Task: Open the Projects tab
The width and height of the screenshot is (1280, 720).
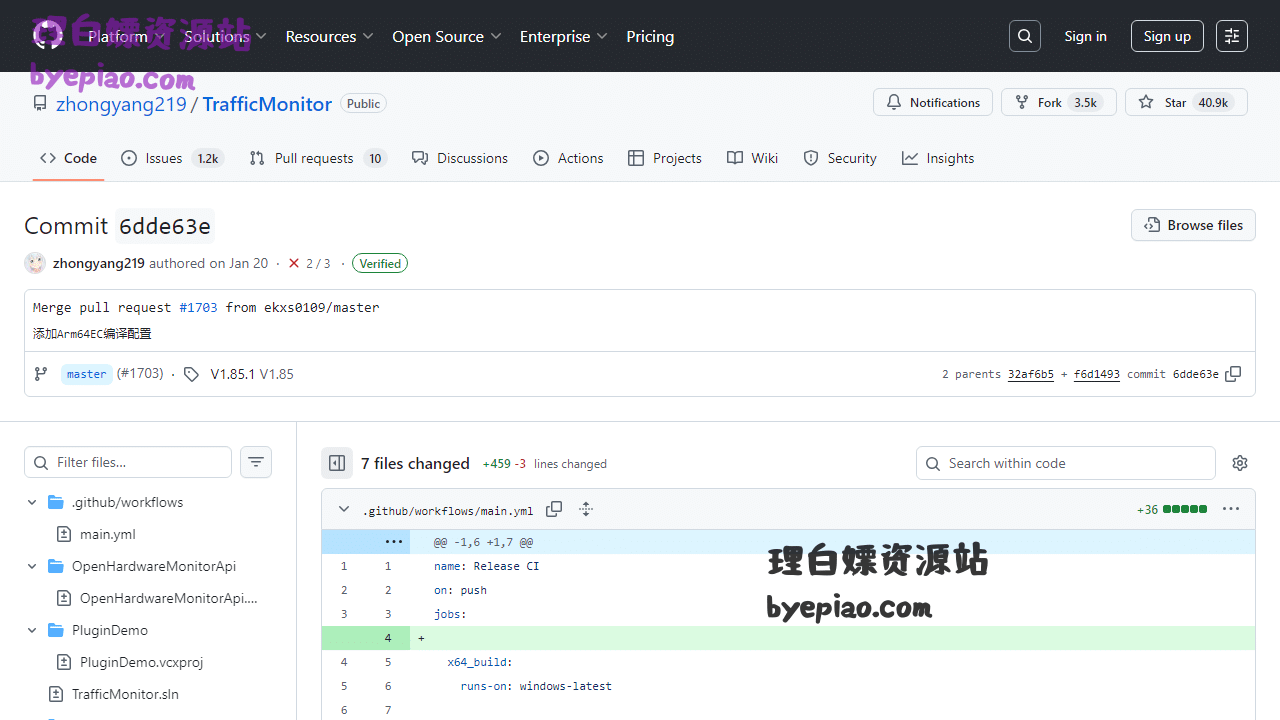Action: (665, 158)
